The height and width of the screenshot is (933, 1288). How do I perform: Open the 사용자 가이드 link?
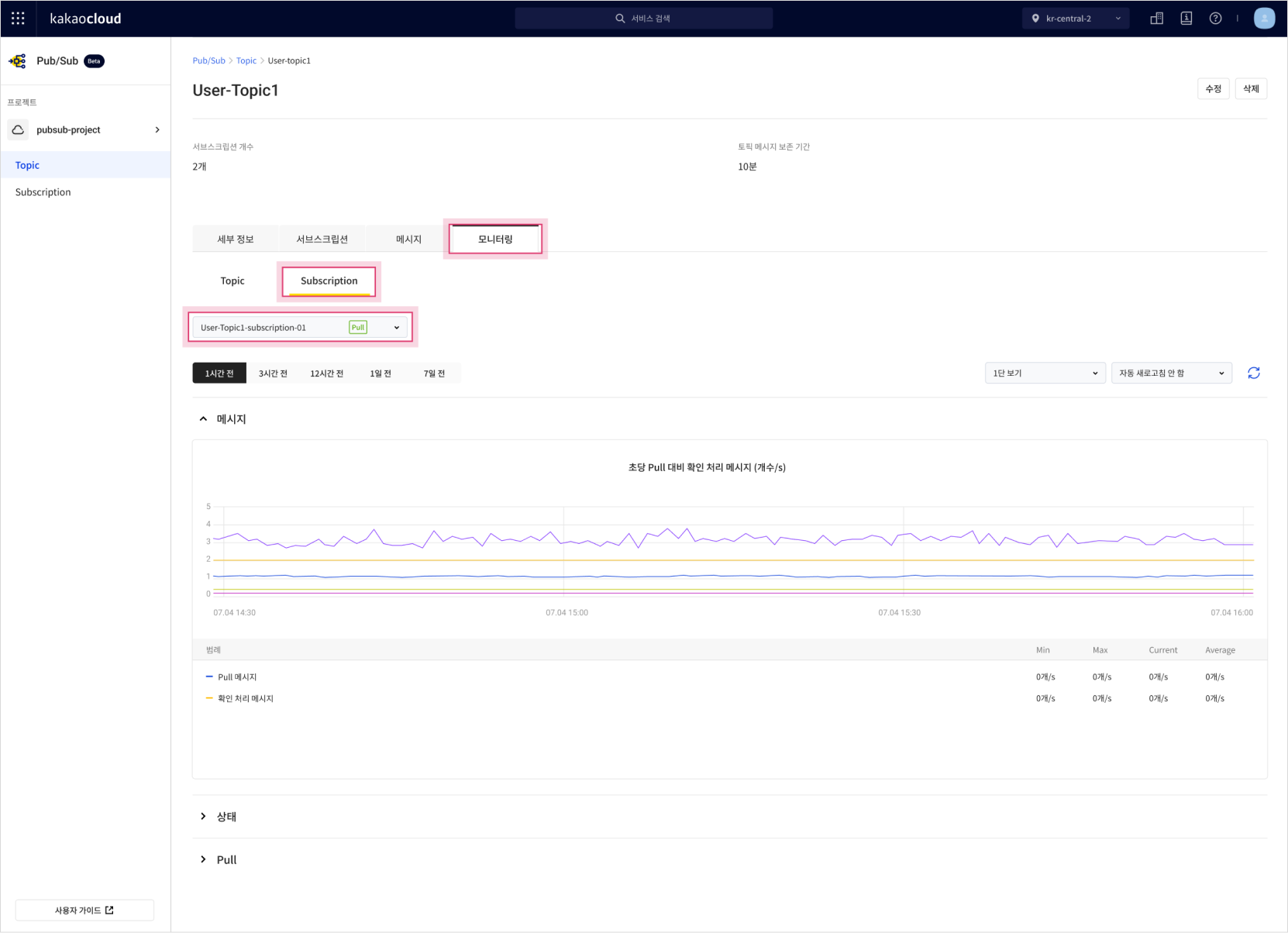click(84, 911)
